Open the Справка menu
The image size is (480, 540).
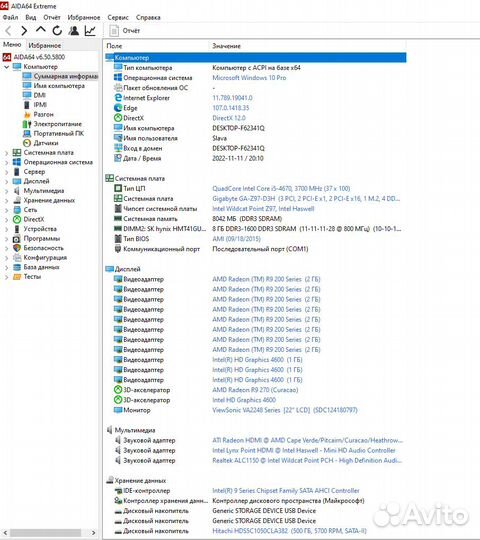(148, 17)
